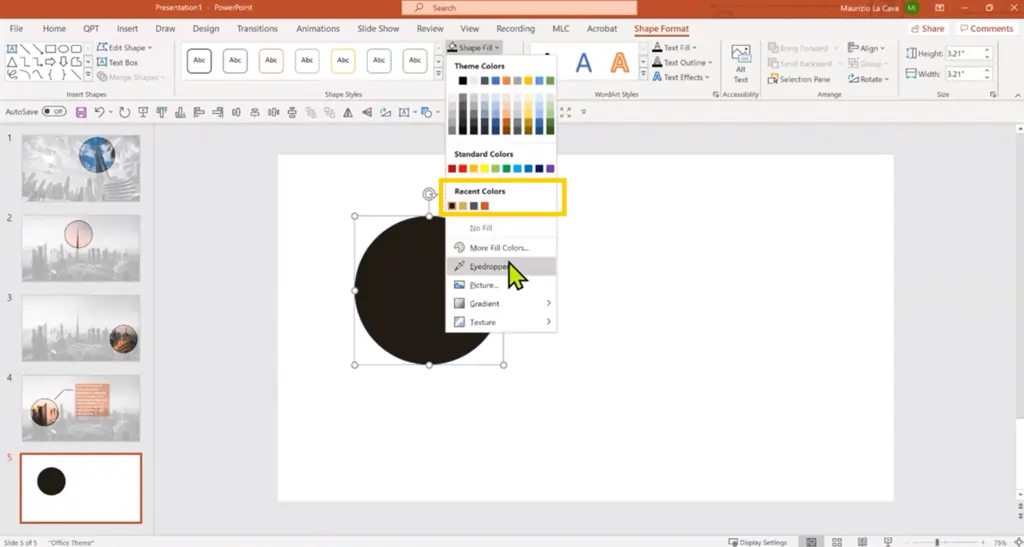
Task: Select slide 3 thumbnail
Action: (x=81, y=328)
